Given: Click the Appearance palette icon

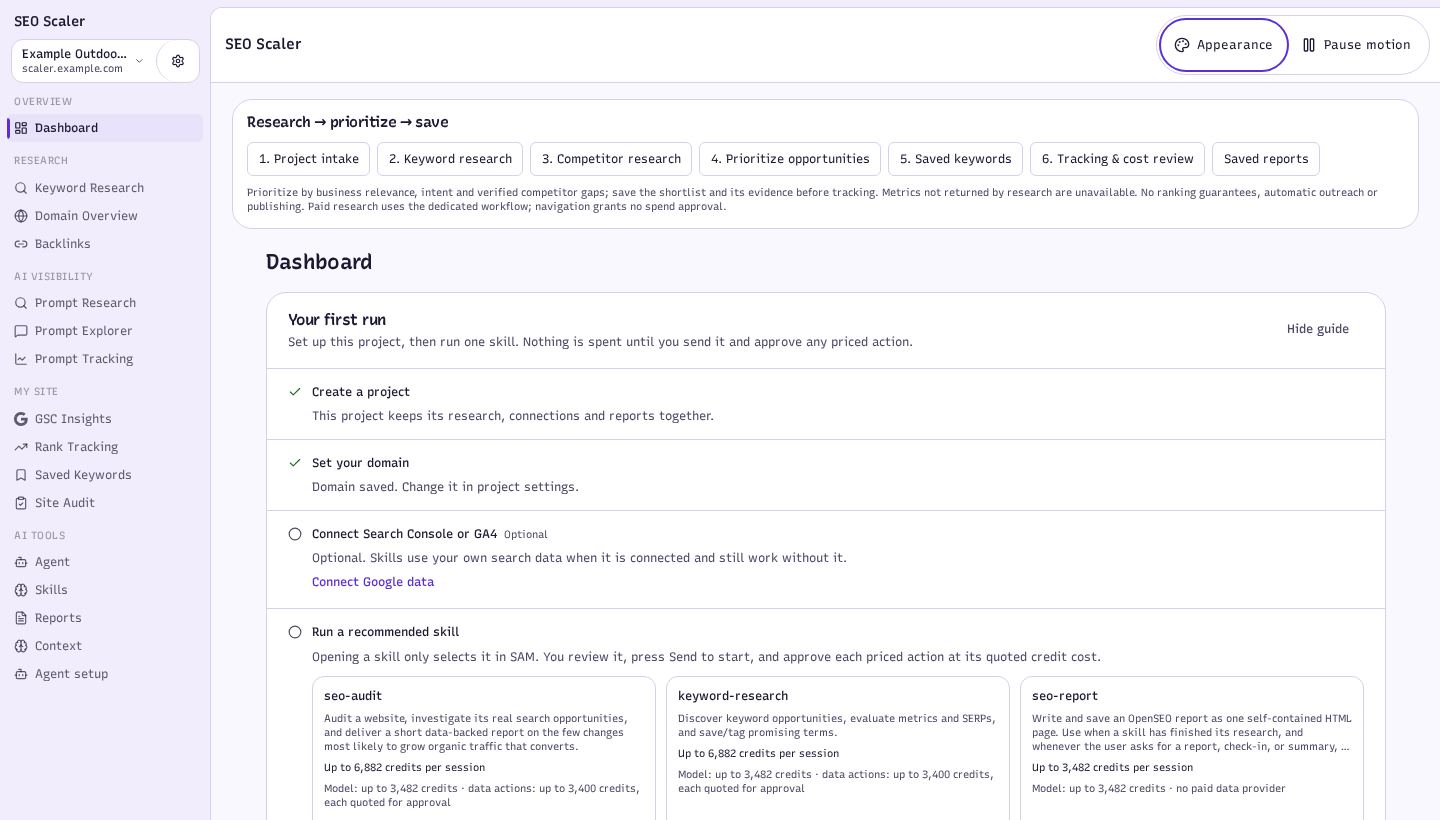Looking at the screenshot, I should point(1182,45).
